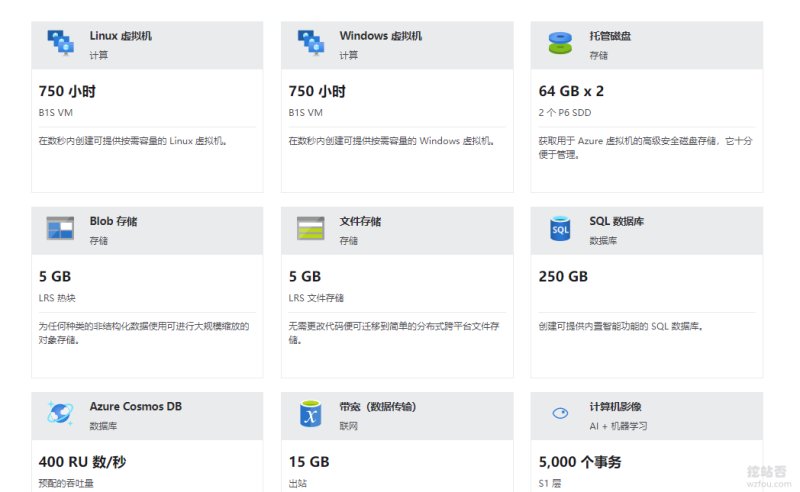Image resolution: width=800 pixels, height=492 pixels.
Task: Click B1S VM under Linux card
Action: [56, 112]
